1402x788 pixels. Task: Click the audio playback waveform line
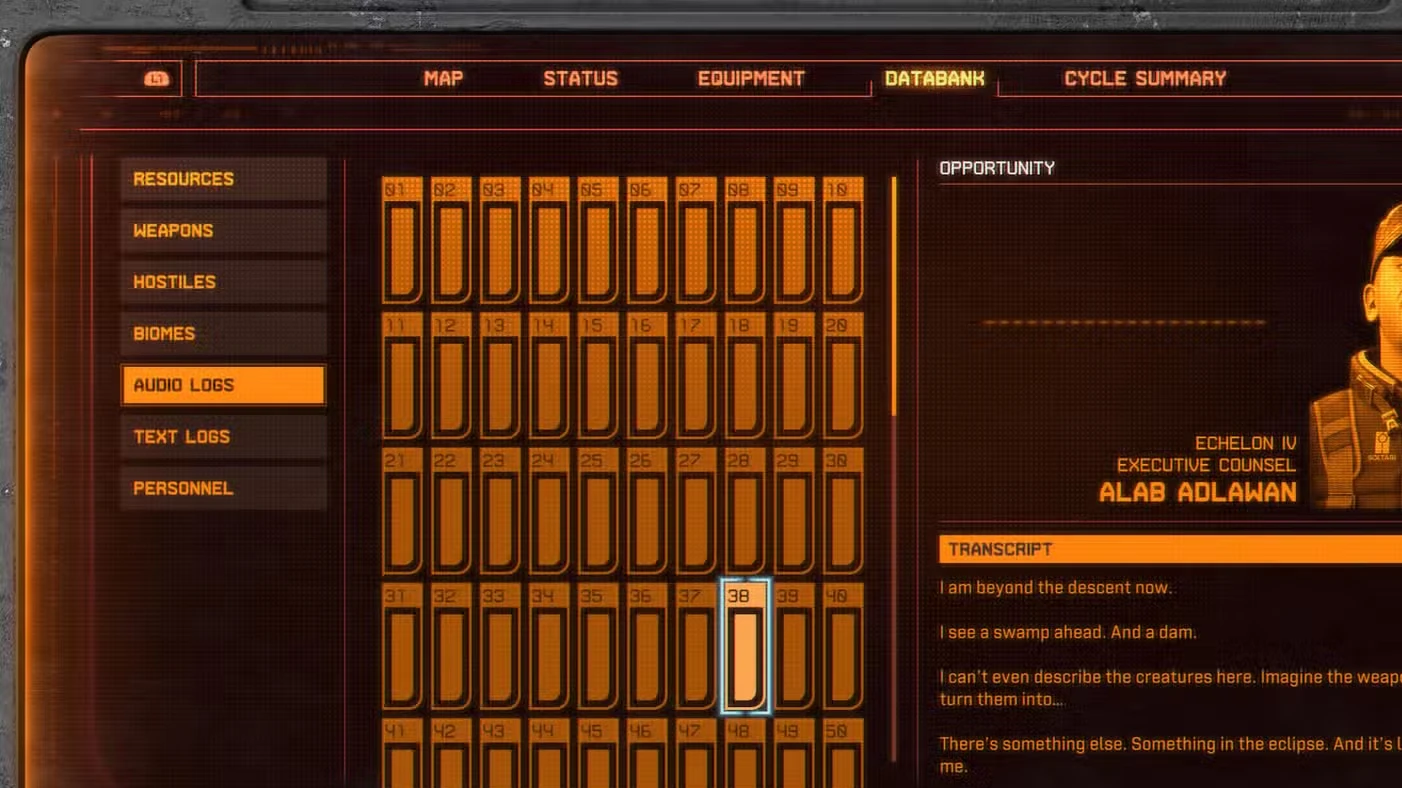[x=1125, y=322]
